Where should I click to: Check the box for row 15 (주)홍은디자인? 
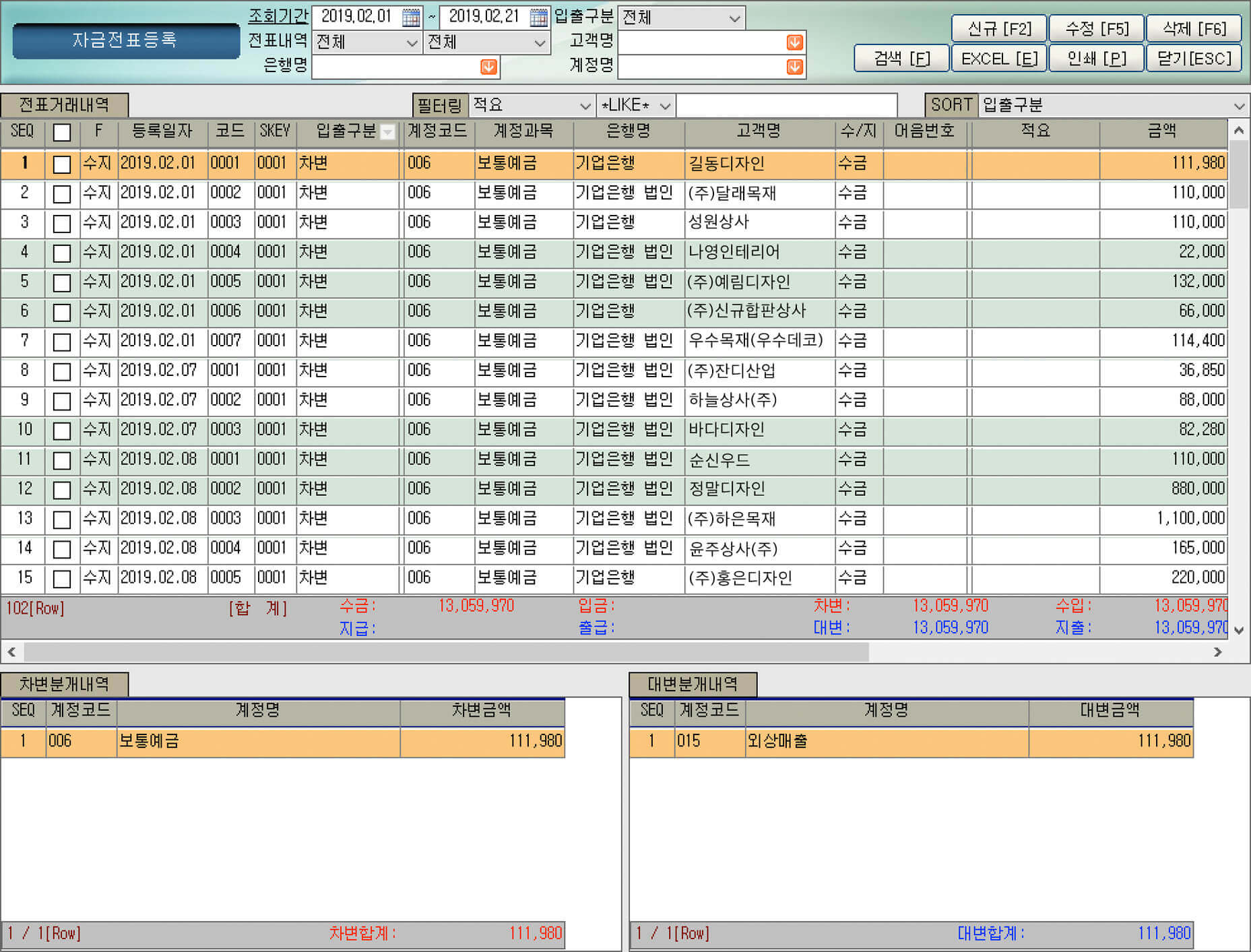[62, 579]
